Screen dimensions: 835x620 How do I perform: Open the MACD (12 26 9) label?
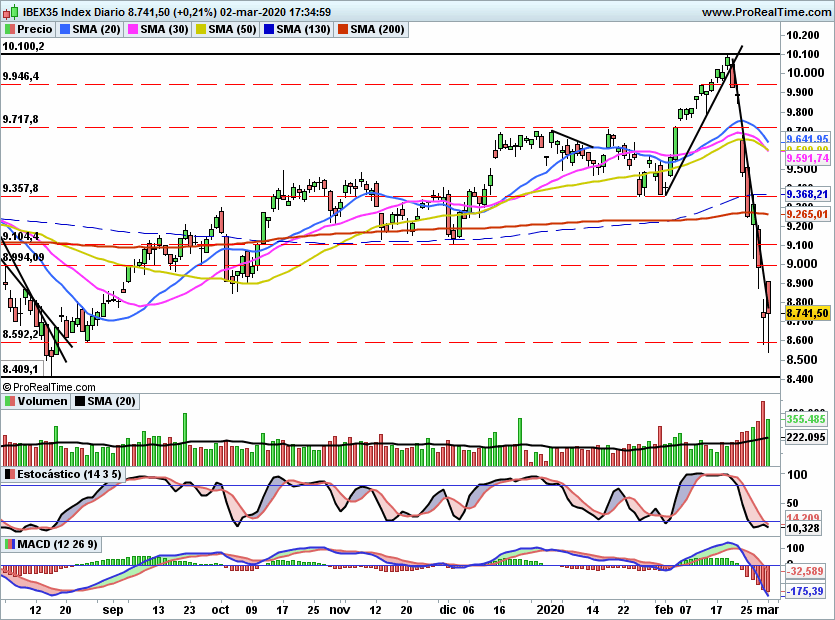tap(58, 544)
